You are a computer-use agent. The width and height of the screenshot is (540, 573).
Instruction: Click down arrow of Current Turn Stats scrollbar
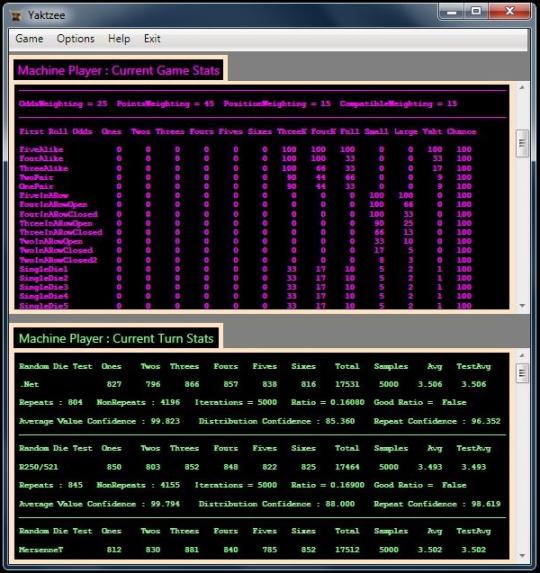pyautogui.click(x=522, y=556)
